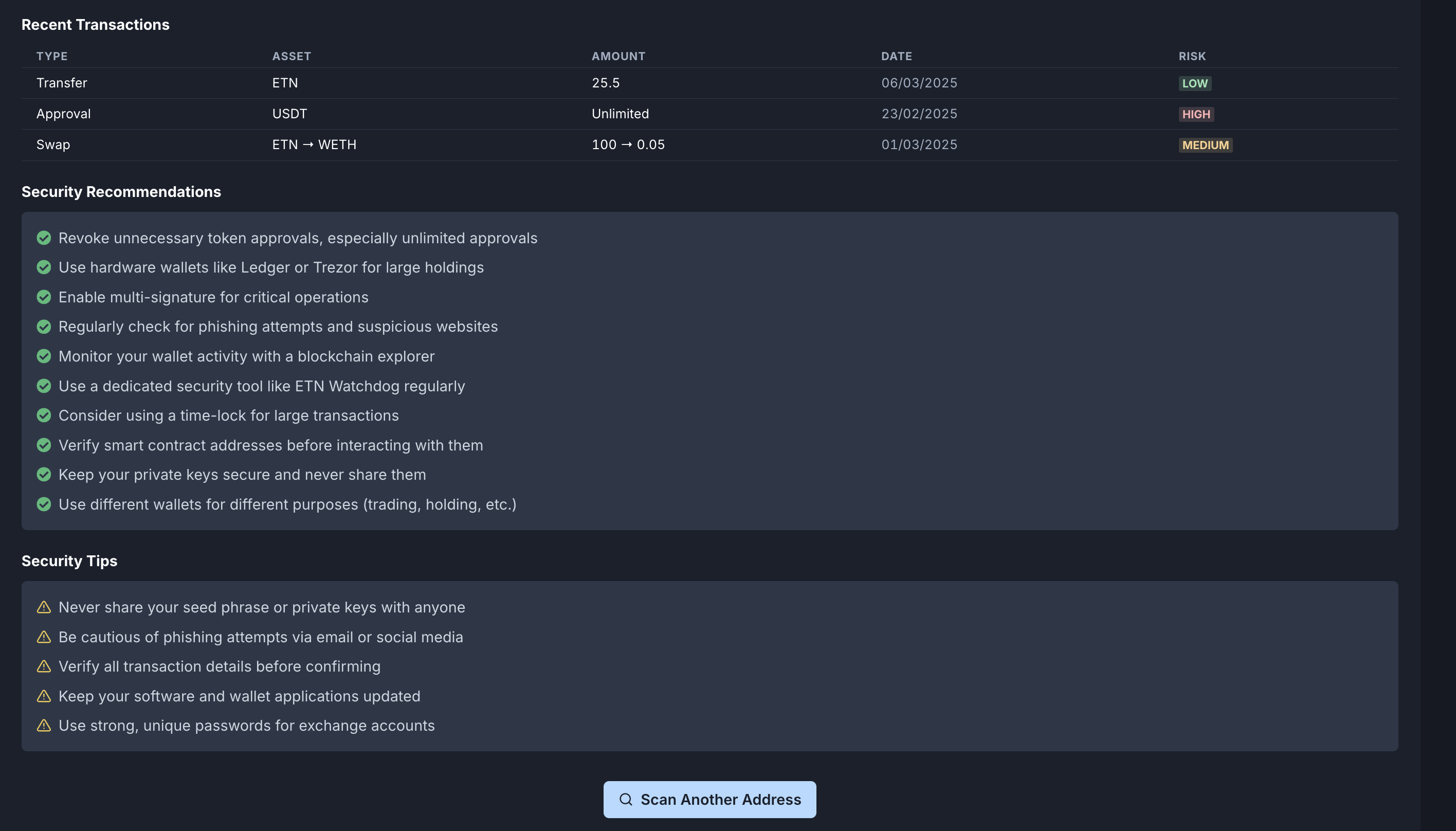Click warning icon next to seed phrase tip
The height and width of the screenshot is (831, 1456).
[44, 607]
